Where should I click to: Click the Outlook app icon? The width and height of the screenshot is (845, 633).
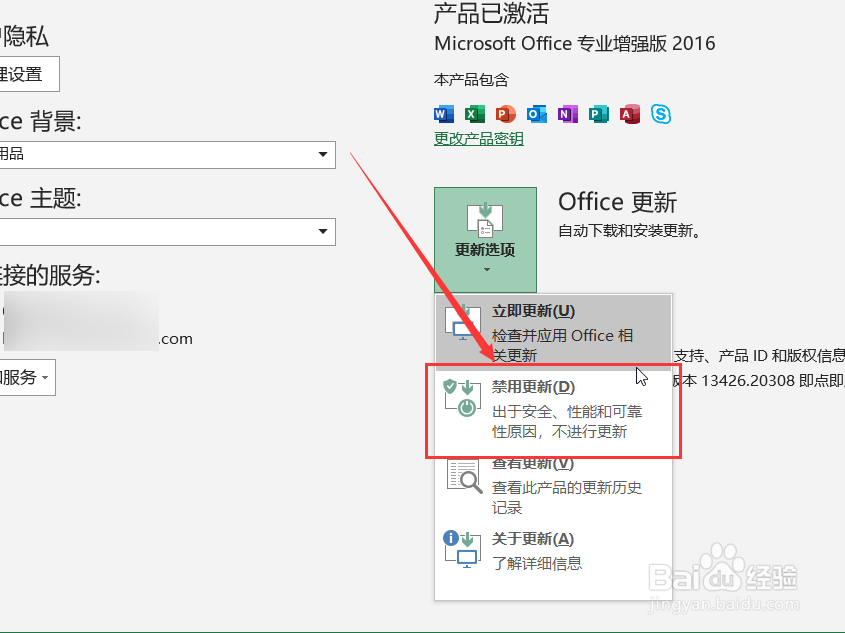click(537, 114)
